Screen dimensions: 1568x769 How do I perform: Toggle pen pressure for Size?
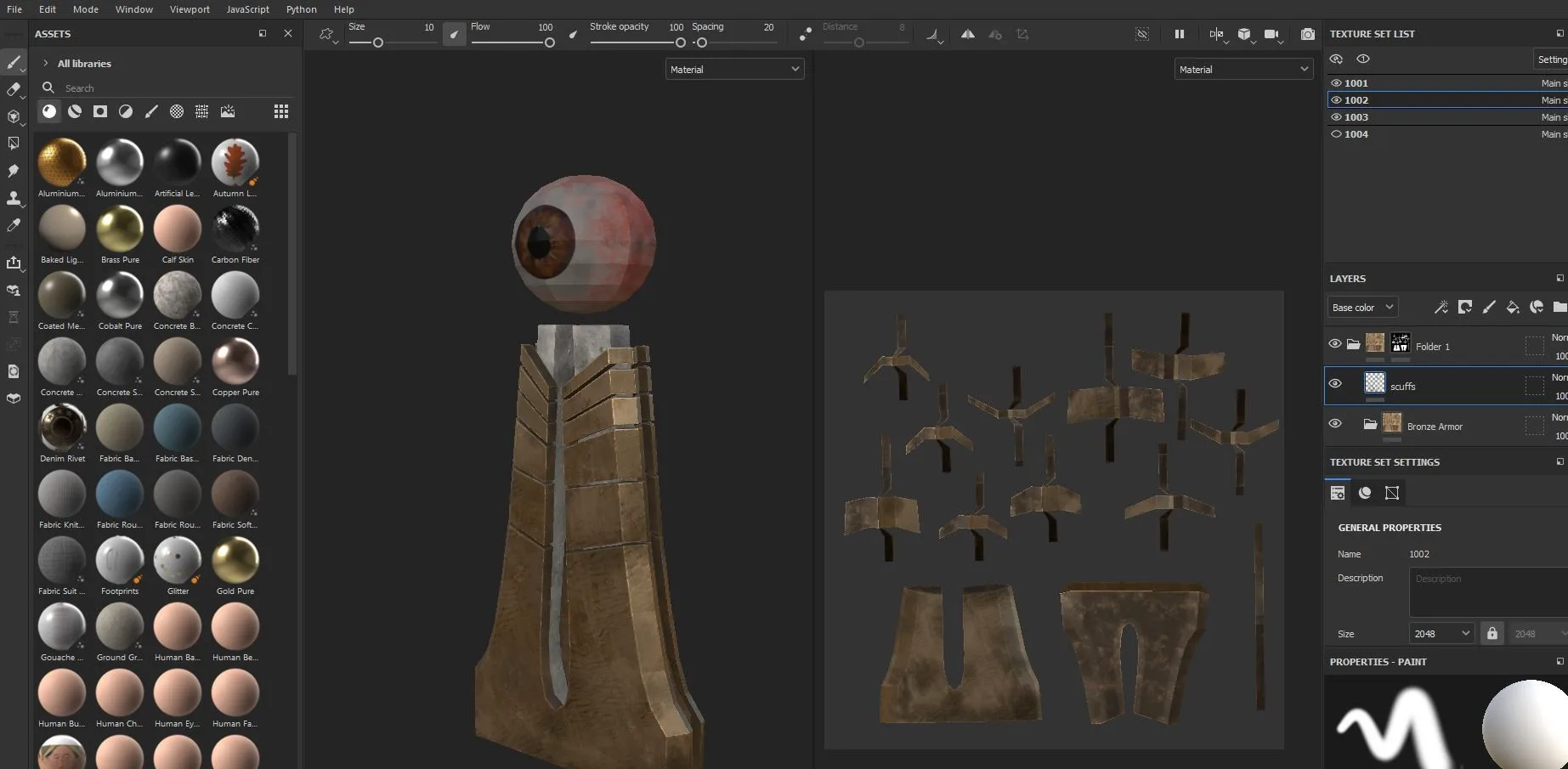tap(455, 35)
